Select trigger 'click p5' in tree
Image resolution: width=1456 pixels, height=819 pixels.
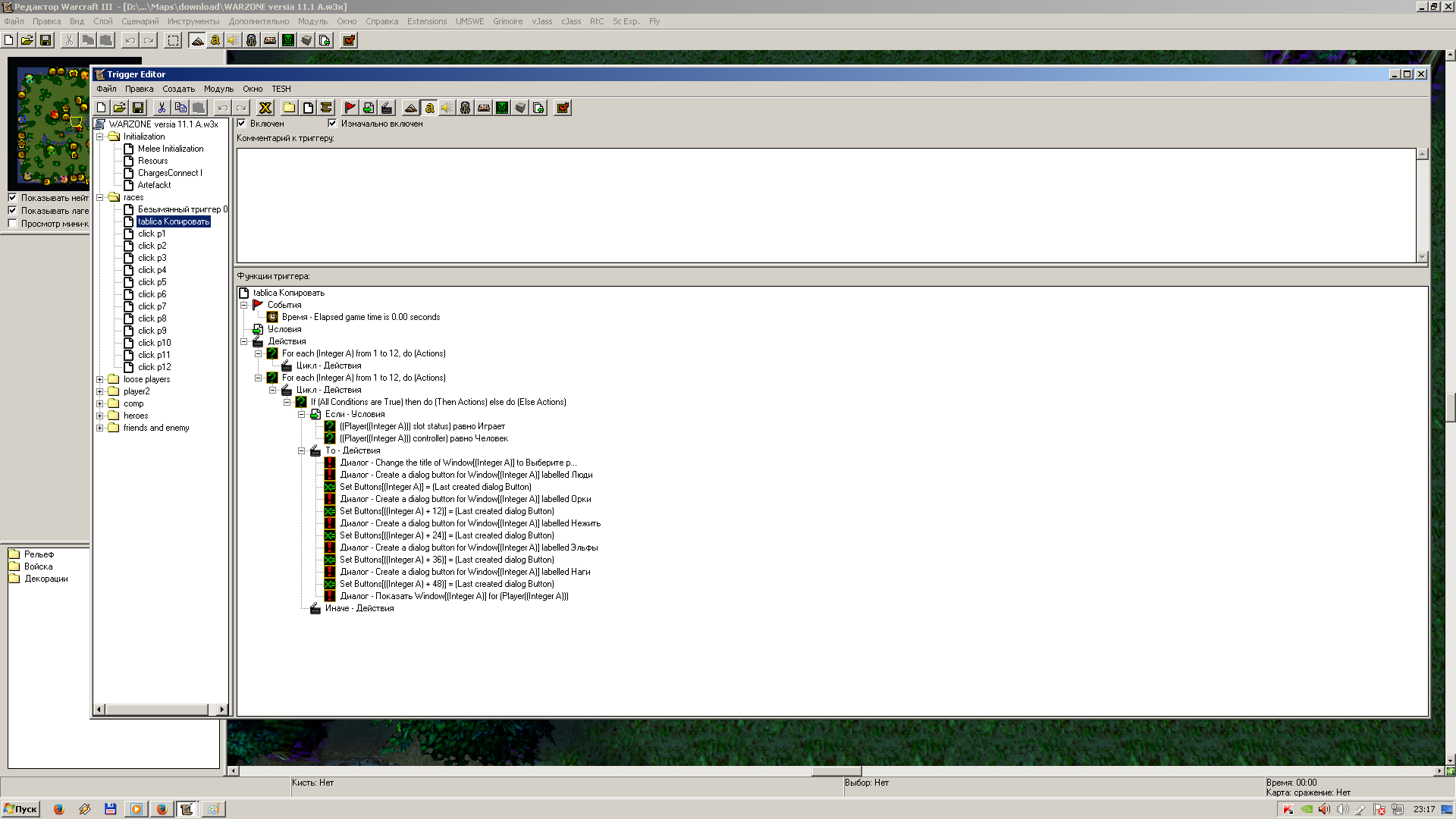pos(152,282)
